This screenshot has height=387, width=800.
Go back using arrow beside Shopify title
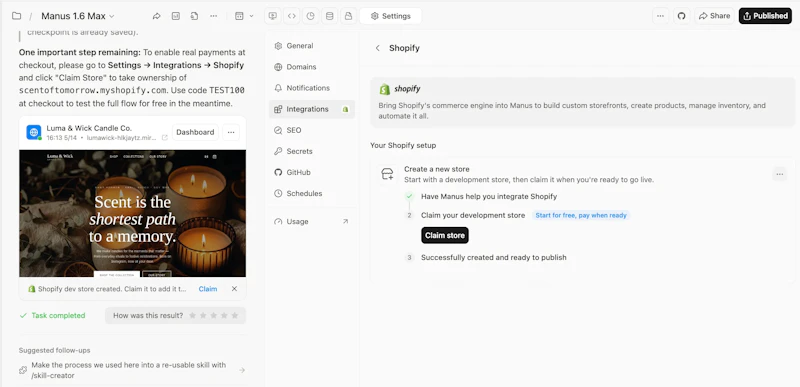378,48
